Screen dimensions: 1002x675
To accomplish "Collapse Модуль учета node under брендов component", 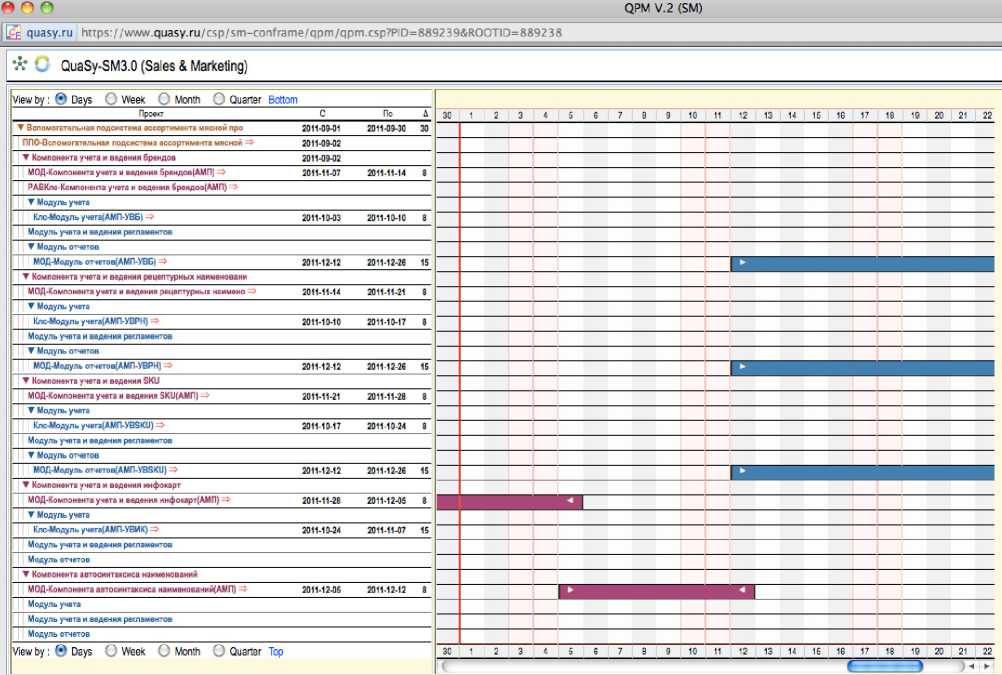I will (31, 202).
